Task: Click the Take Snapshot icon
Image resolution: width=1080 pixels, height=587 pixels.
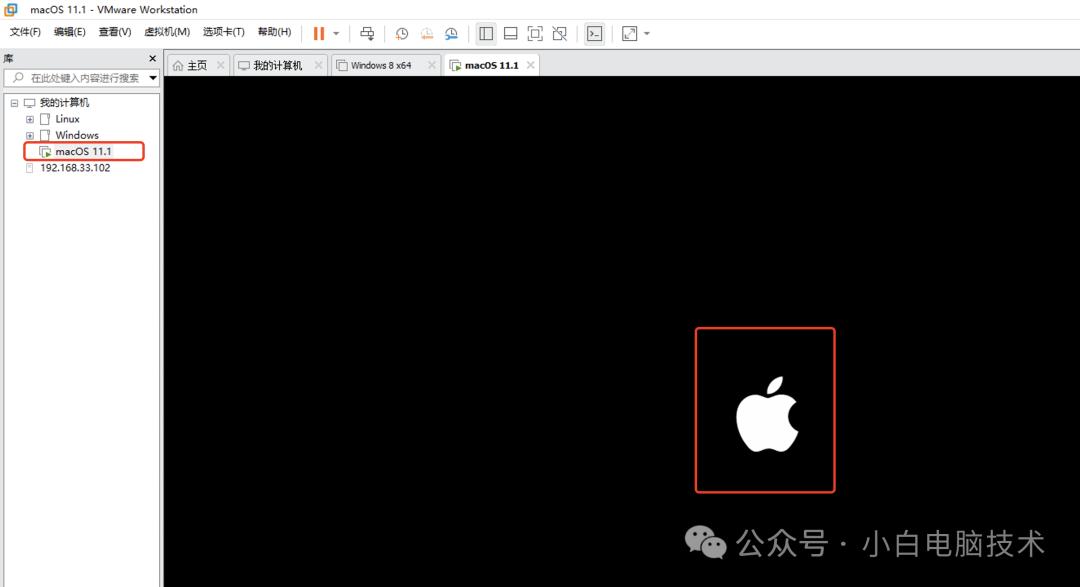Action: 401,33
